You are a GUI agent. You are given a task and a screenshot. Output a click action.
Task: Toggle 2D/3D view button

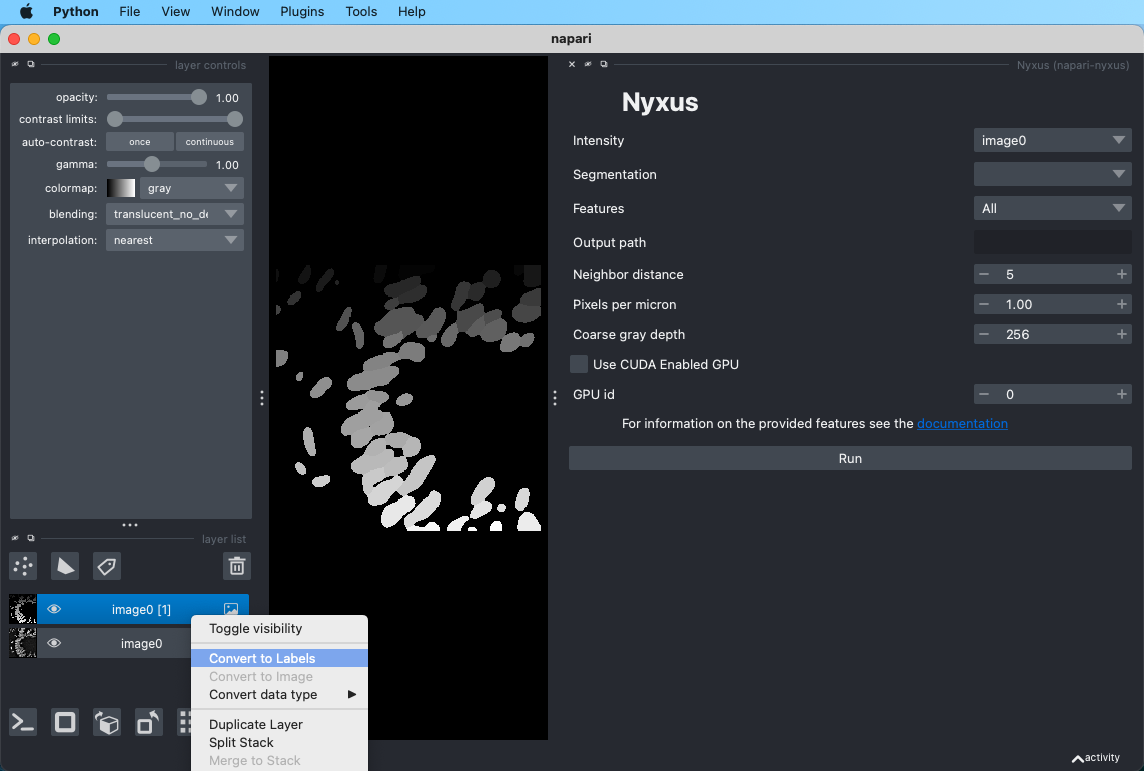pyautogui.click(x=65, y=723)
